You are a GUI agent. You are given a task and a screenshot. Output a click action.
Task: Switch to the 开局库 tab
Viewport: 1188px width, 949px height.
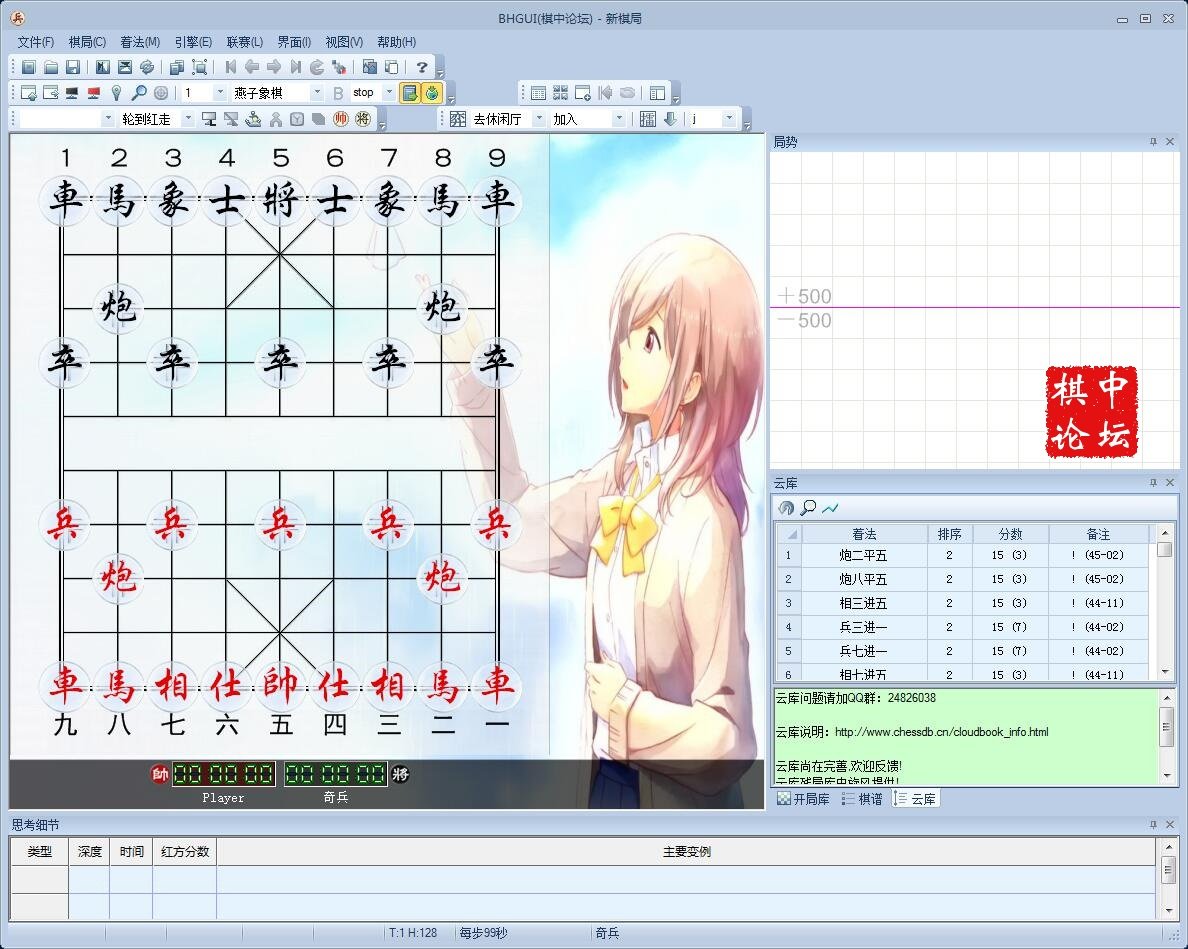pyautogui.click(x=803, y=799)
